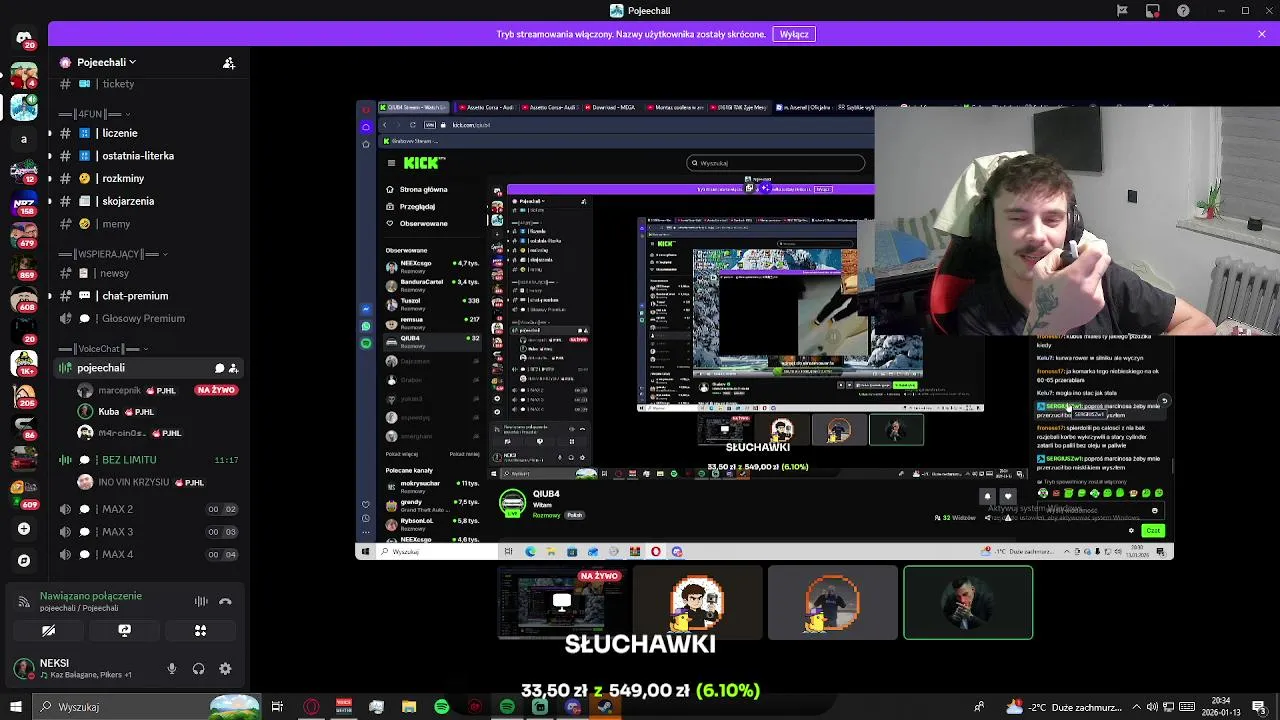The height and width of the screenshot is (720, 1280).
Task: Open File Explorer from taskbar
Action: (409, 707)
